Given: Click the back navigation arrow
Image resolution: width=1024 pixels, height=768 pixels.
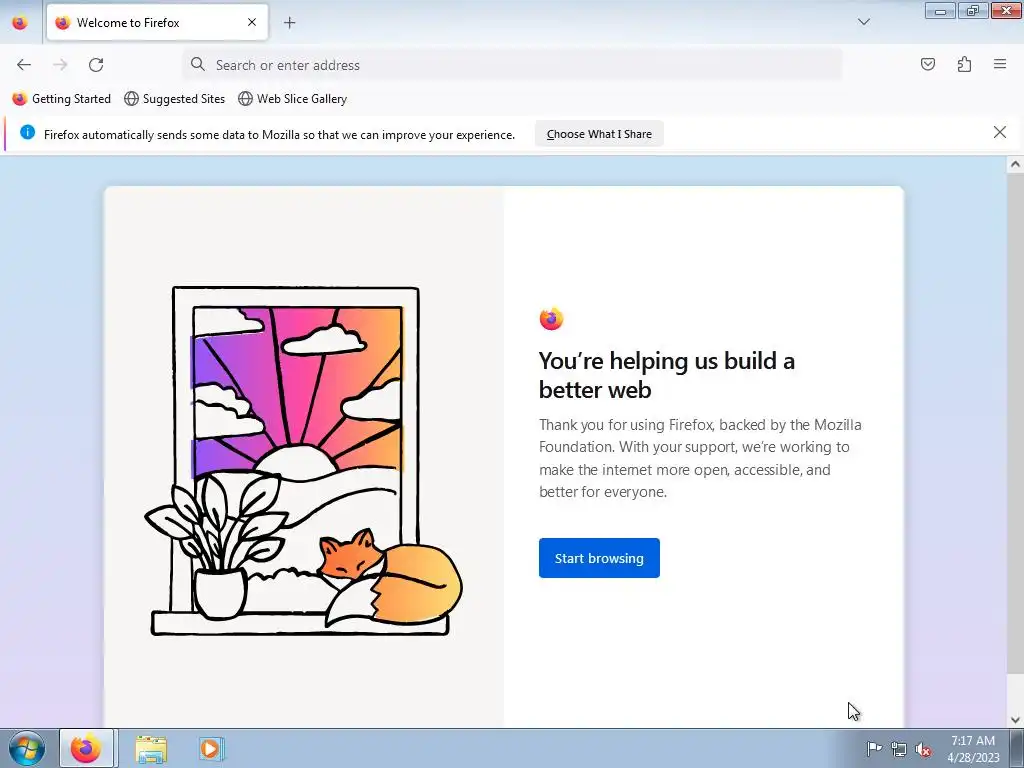Looking at the screenshot, I should point(24,65).
